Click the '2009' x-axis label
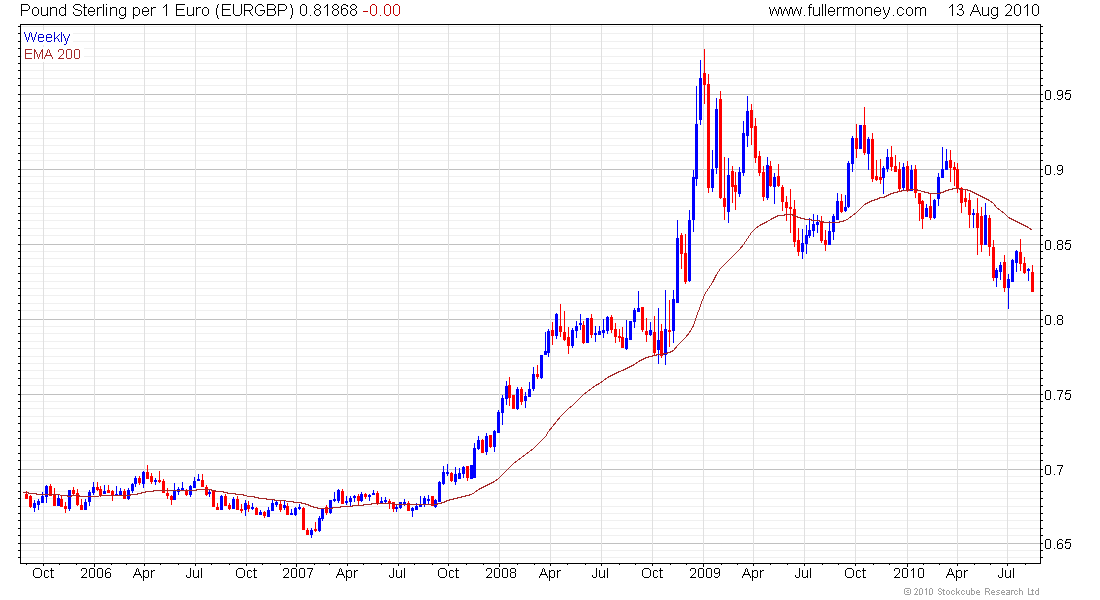The height and width of the screenshot is (600, 1100). pyautogui.click(x=705, y=573)
